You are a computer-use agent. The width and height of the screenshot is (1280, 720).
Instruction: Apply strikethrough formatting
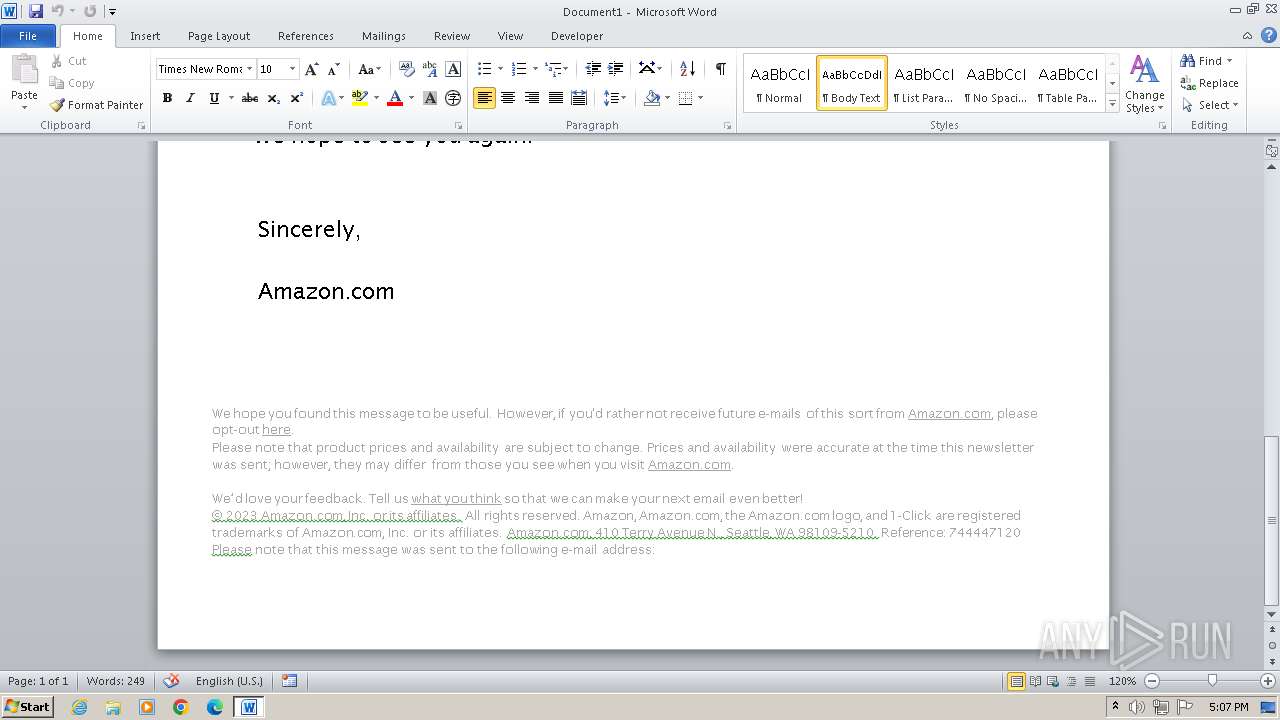[250, 98]
